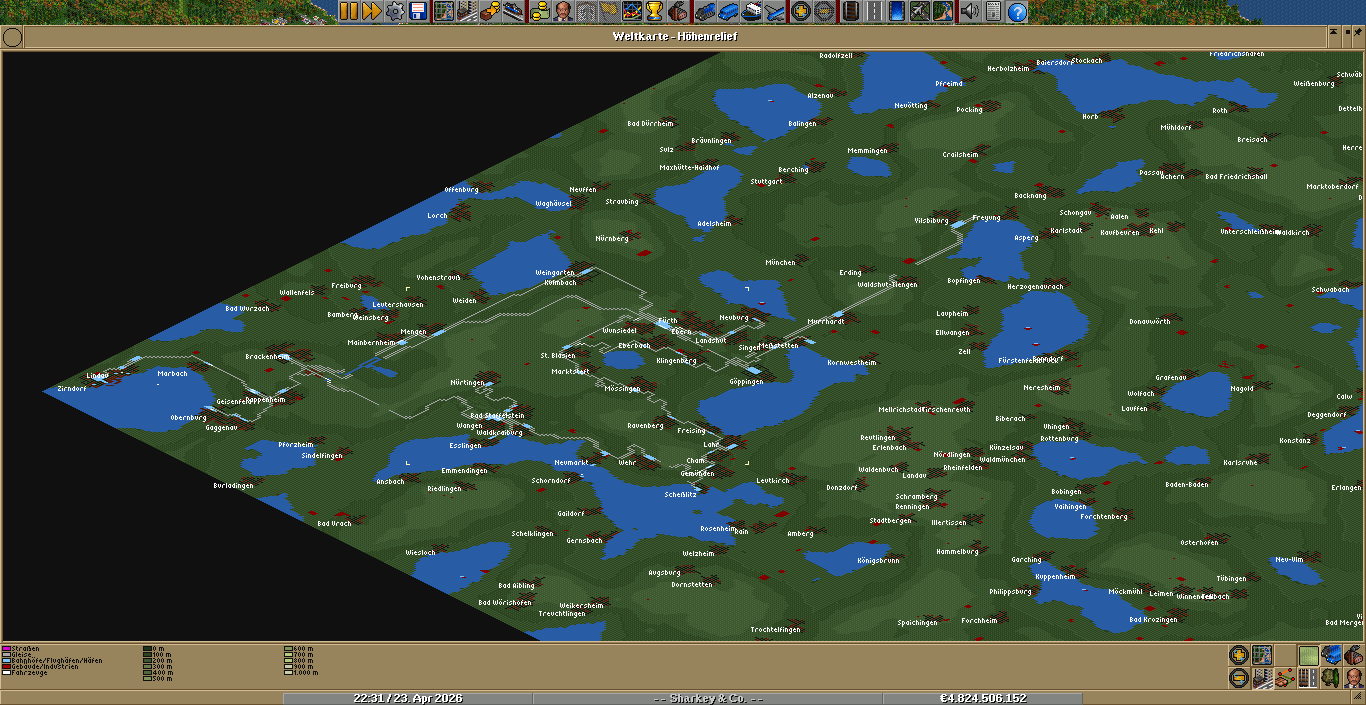Expand the sound and music menu
Image resolution: width=1366 pixels, height=705 pixels.
tap(969, 11)
